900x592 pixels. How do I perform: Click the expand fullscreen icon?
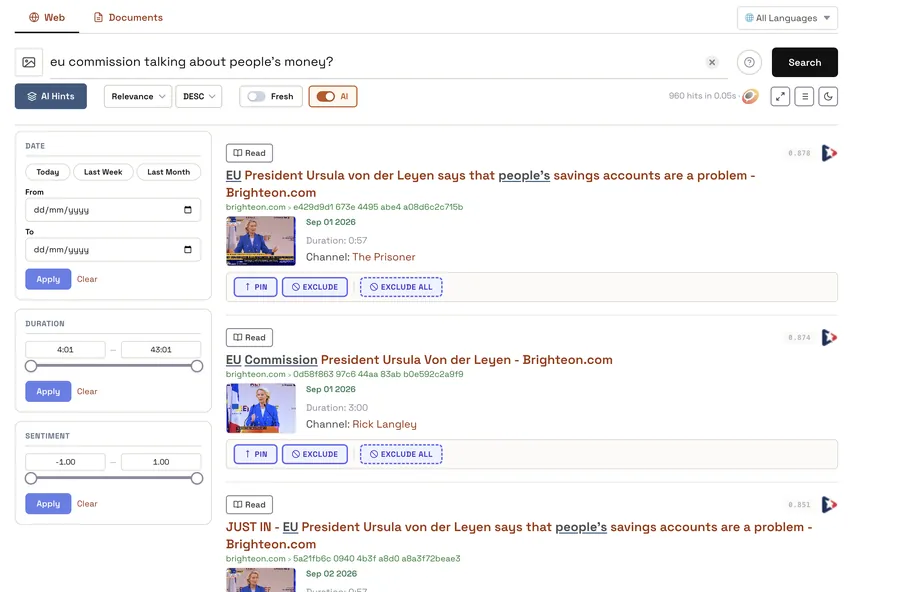click(780, 96)
